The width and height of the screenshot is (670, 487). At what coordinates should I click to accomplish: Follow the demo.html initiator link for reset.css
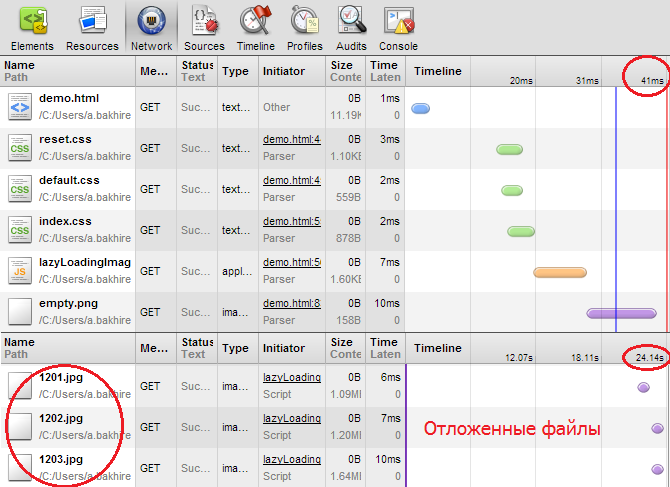(292, 139)
